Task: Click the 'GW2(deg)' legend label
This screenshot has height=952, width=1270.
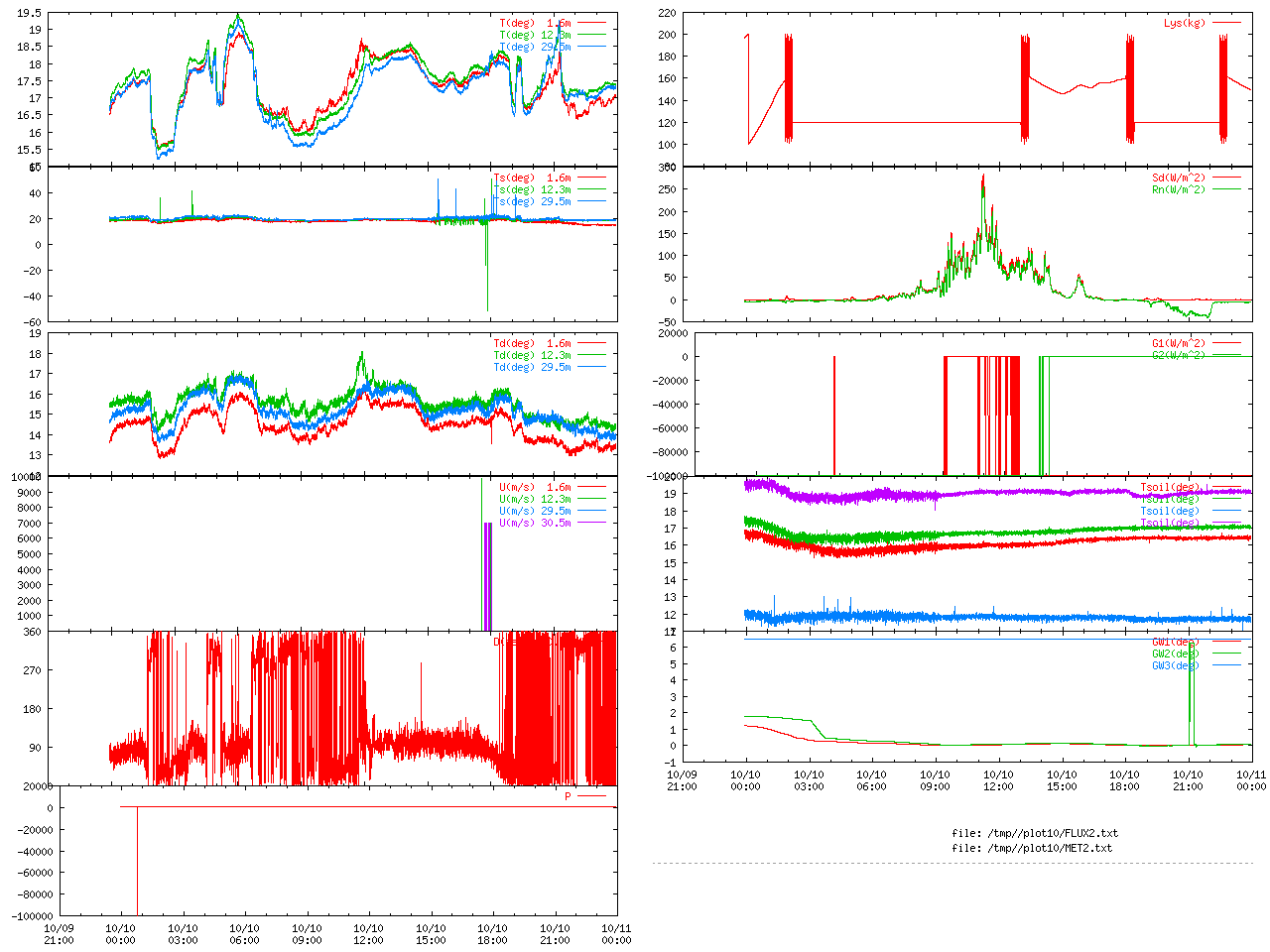Action: click(x=1176, y=654)
